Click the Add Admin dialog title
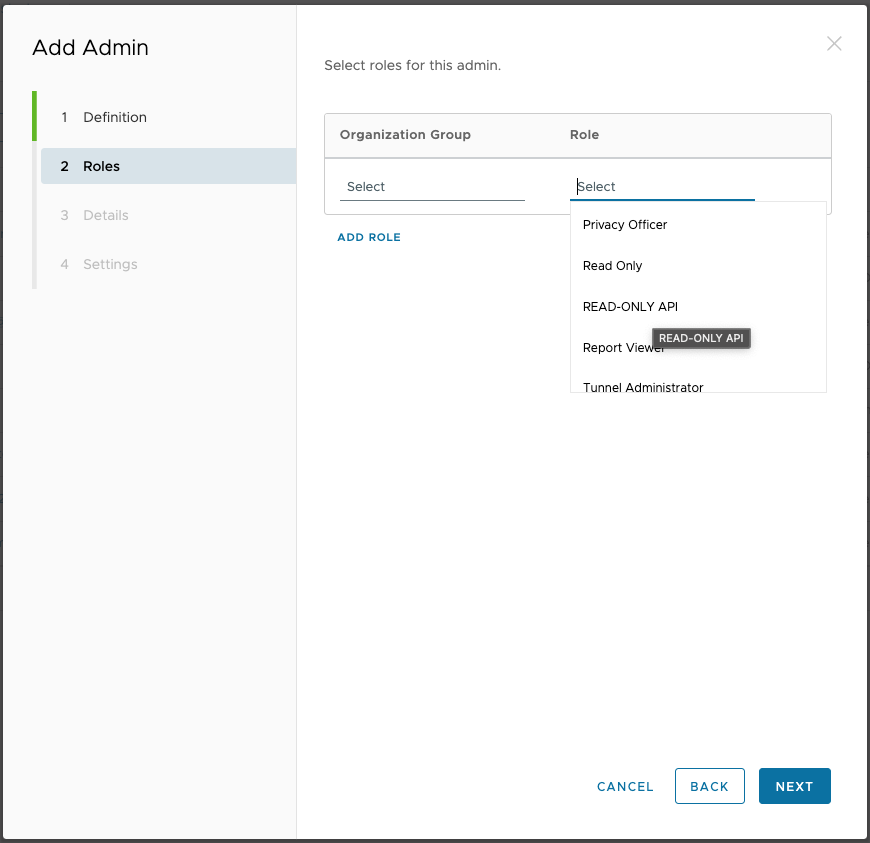The height and width of the screenshot is (843, 870). point(90,48)
